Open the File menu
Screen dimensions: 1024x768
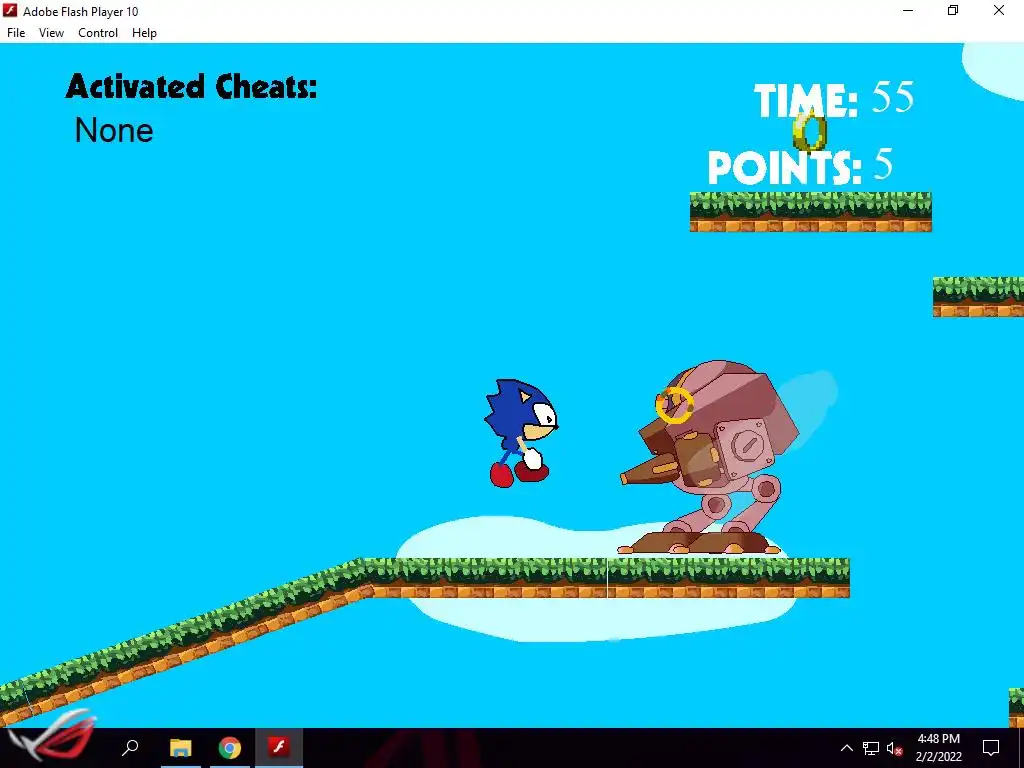16,33
